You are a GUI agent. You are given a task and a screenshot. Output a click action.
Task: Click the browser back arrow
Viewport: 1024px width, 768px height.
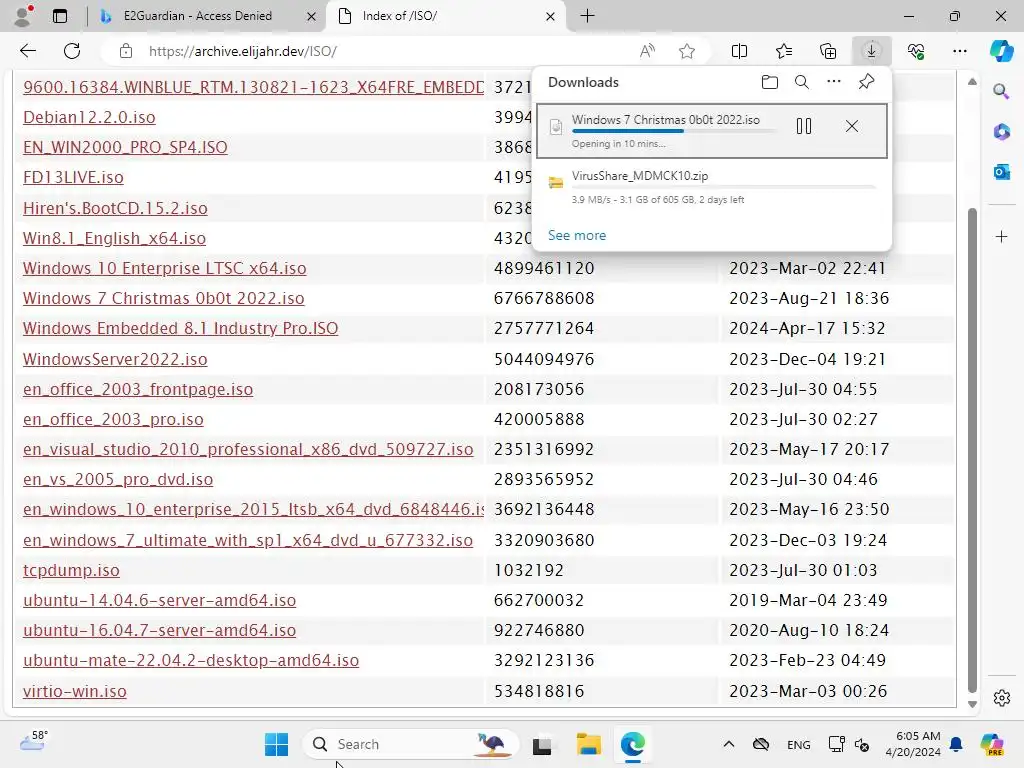click(27, 51)
